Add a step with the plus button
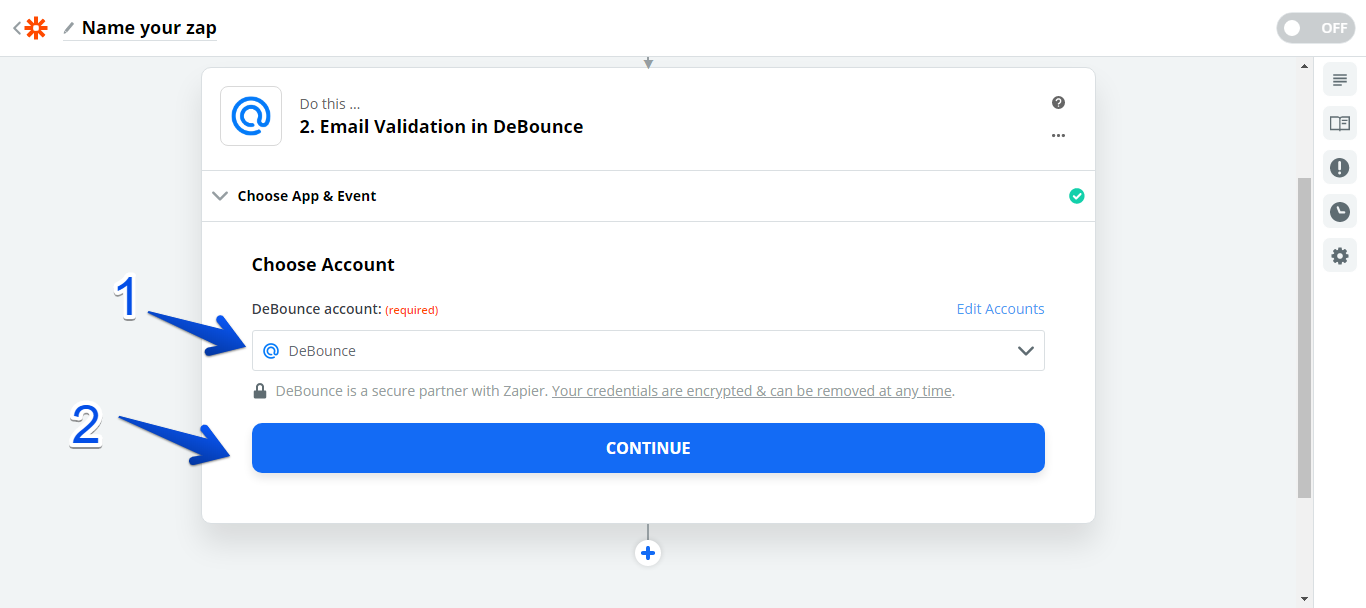The height and width of the screenshot is (608, 1366). [x=648, y=553]
